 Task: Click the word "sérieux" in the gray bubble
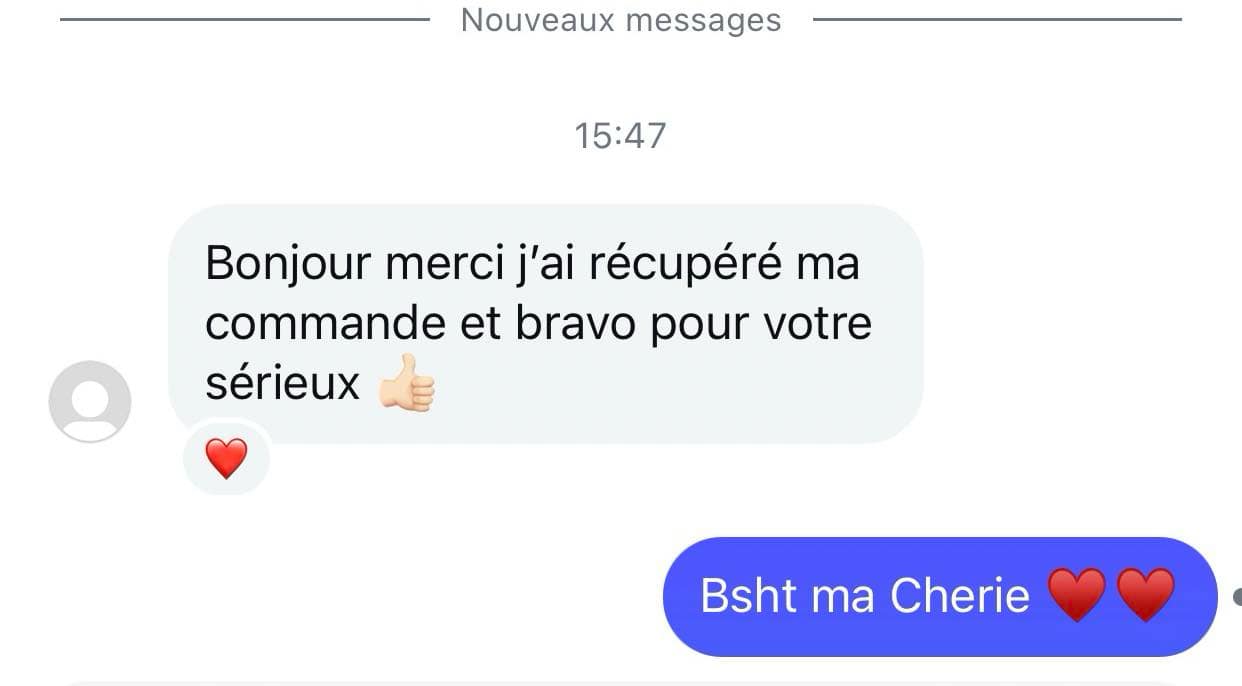[x=282, y=384]
